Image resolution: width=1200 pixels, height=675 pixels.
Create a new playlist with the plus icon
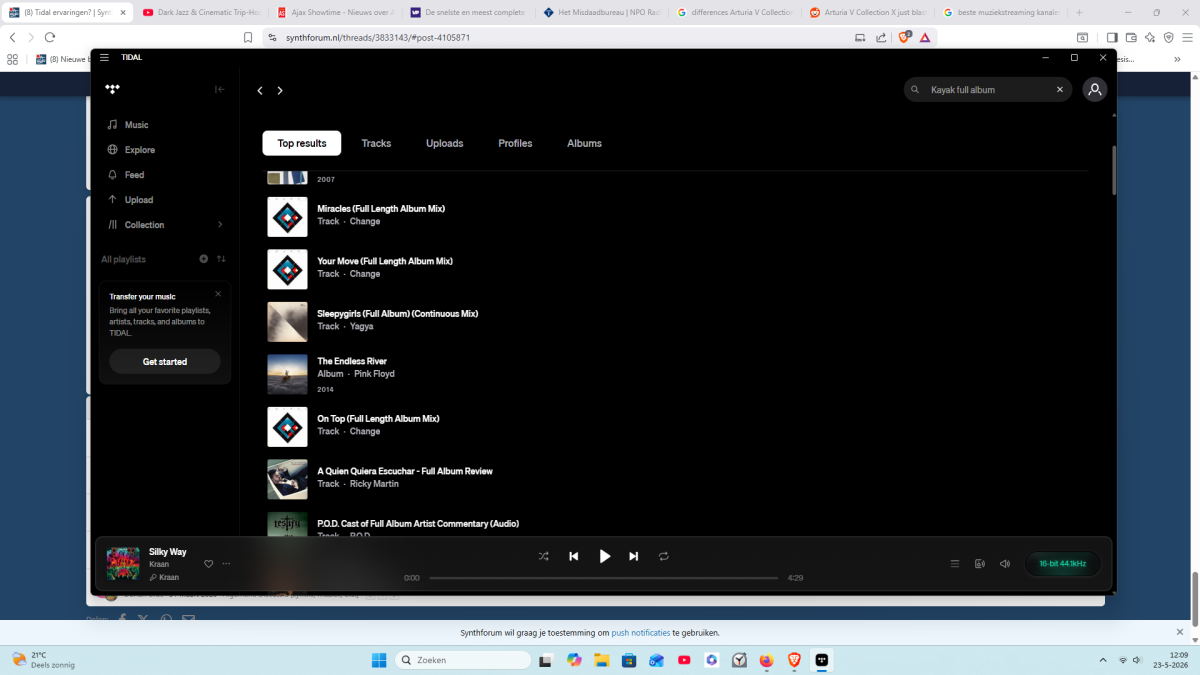[x=204, y=259]
